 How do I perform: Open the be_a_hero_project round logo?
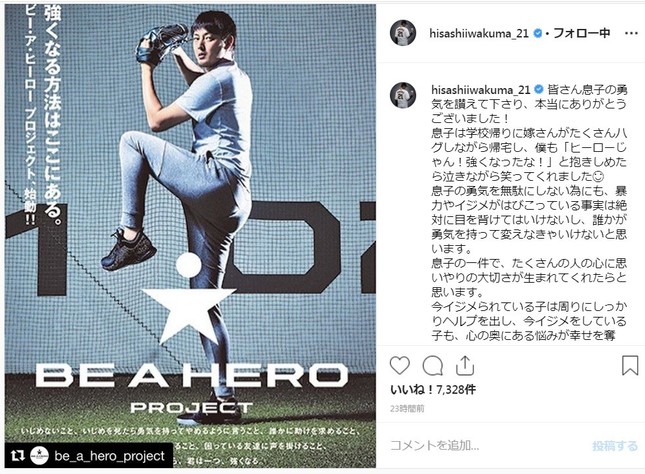(x=39, y=455)
